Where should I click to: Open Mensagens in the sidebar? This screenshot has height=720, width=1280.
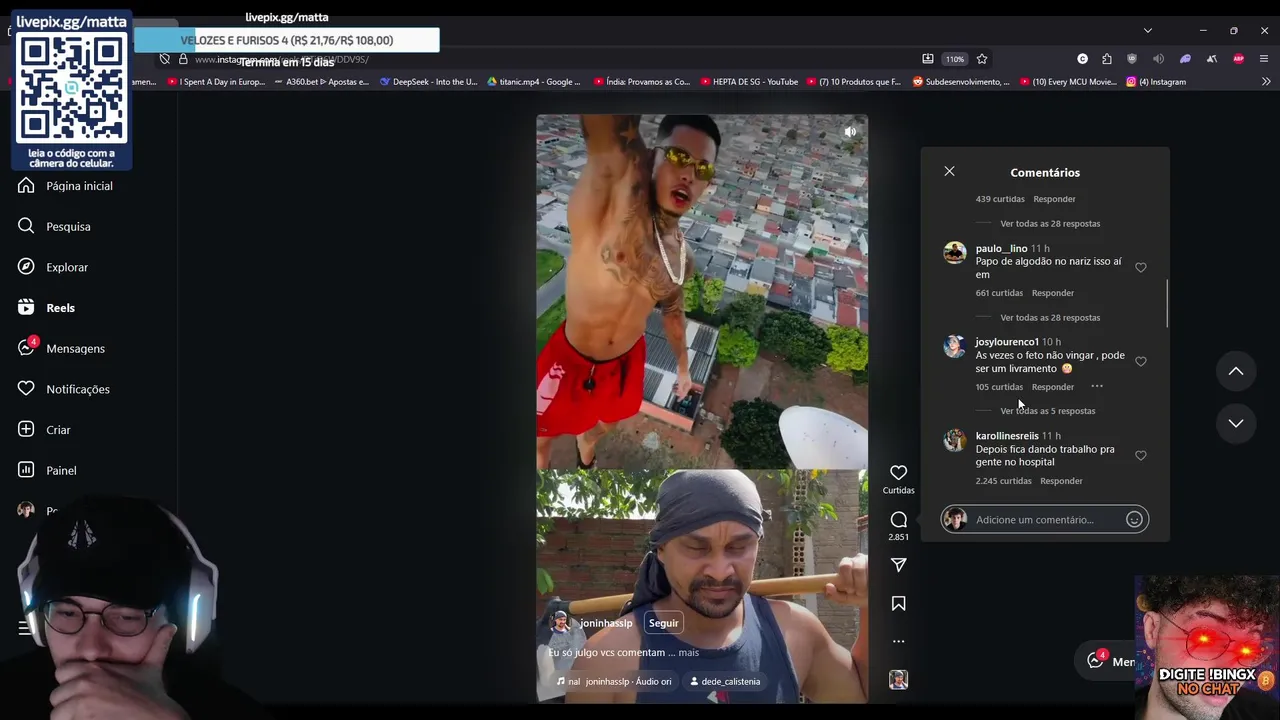click(61, 348)
